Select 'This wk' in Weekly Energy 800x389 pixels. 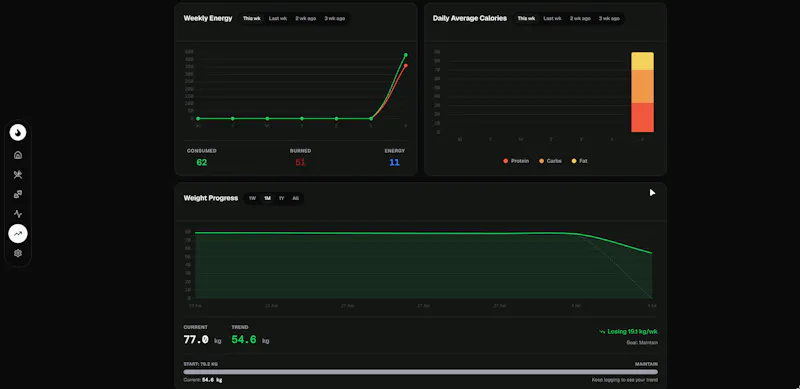pos(252,18)
